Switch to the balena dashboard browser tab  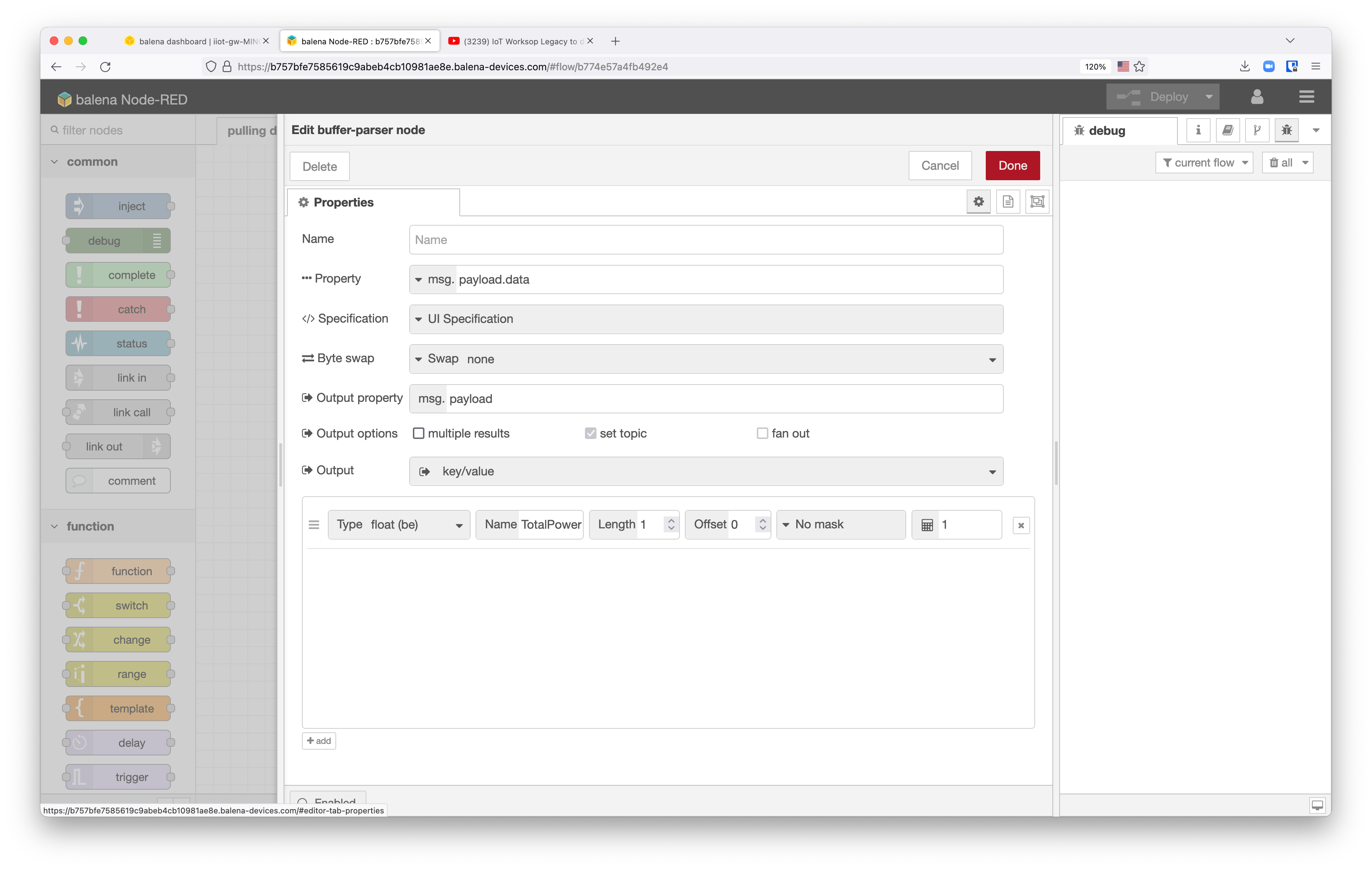(194, 40)
